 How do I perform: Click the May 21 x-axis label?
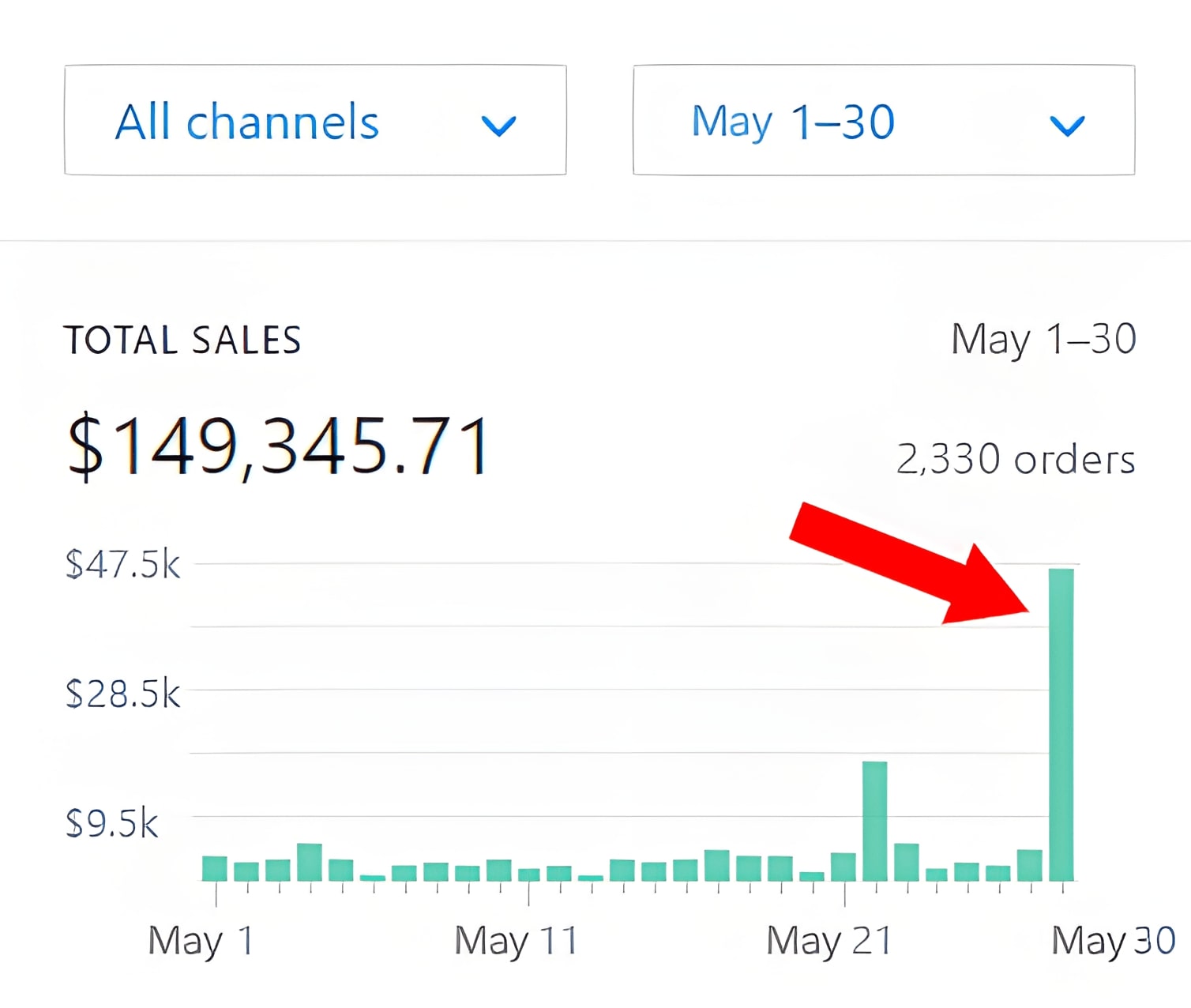point(828,941)
